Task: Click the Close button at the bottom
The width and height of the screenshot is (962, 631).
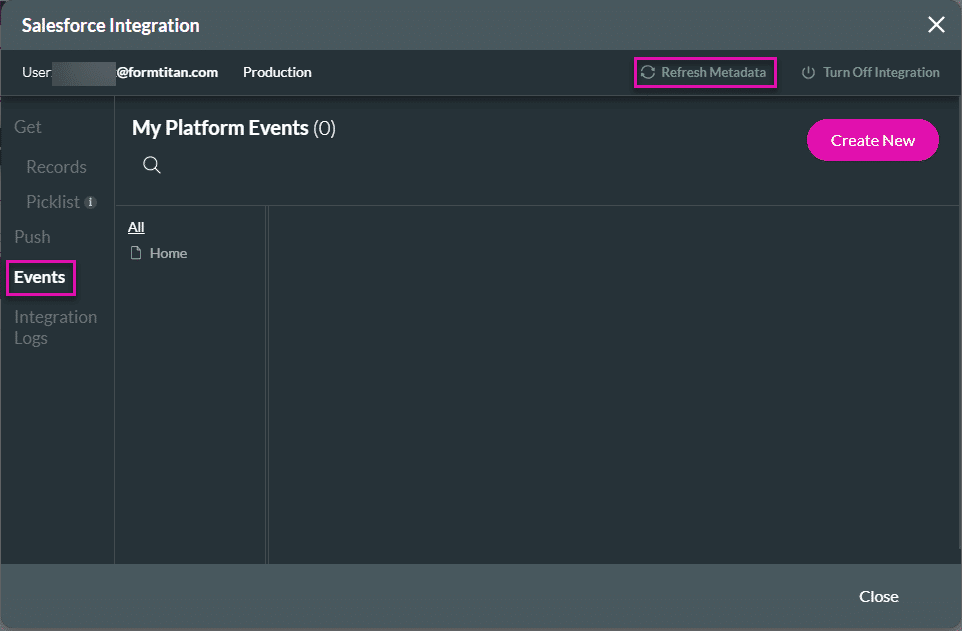Action: [878, 596]
